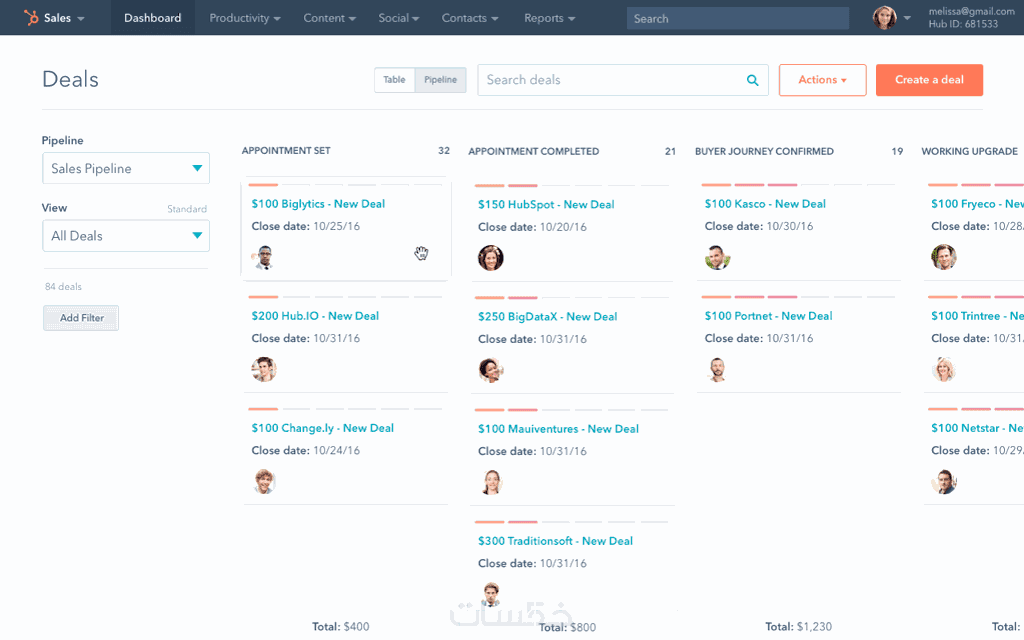The width and height of the screenshot is (1024, 640).
Task: Click the Appointment Set column header
Action: (x=286, y=151)
